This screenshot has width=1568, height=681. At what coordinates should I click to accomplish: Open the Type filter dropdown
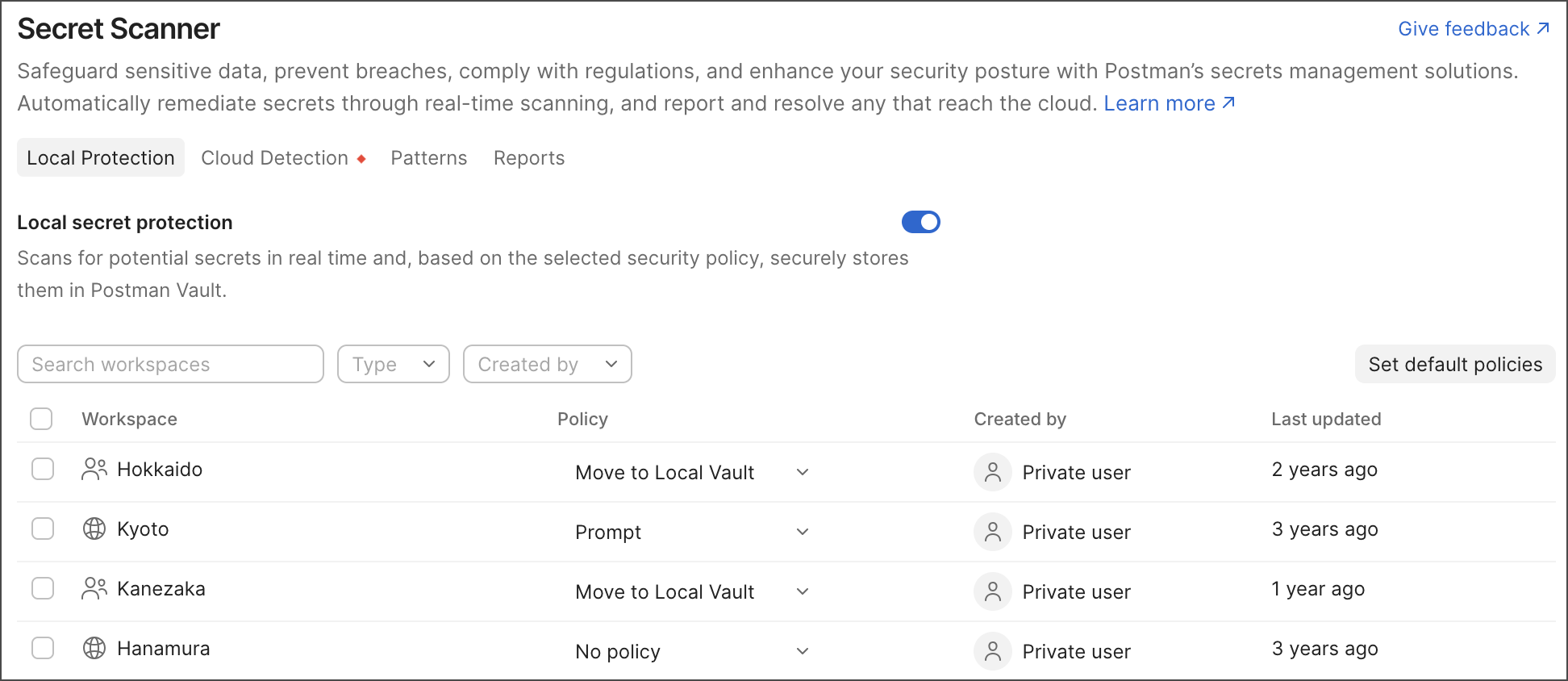[x=394, y=364]
